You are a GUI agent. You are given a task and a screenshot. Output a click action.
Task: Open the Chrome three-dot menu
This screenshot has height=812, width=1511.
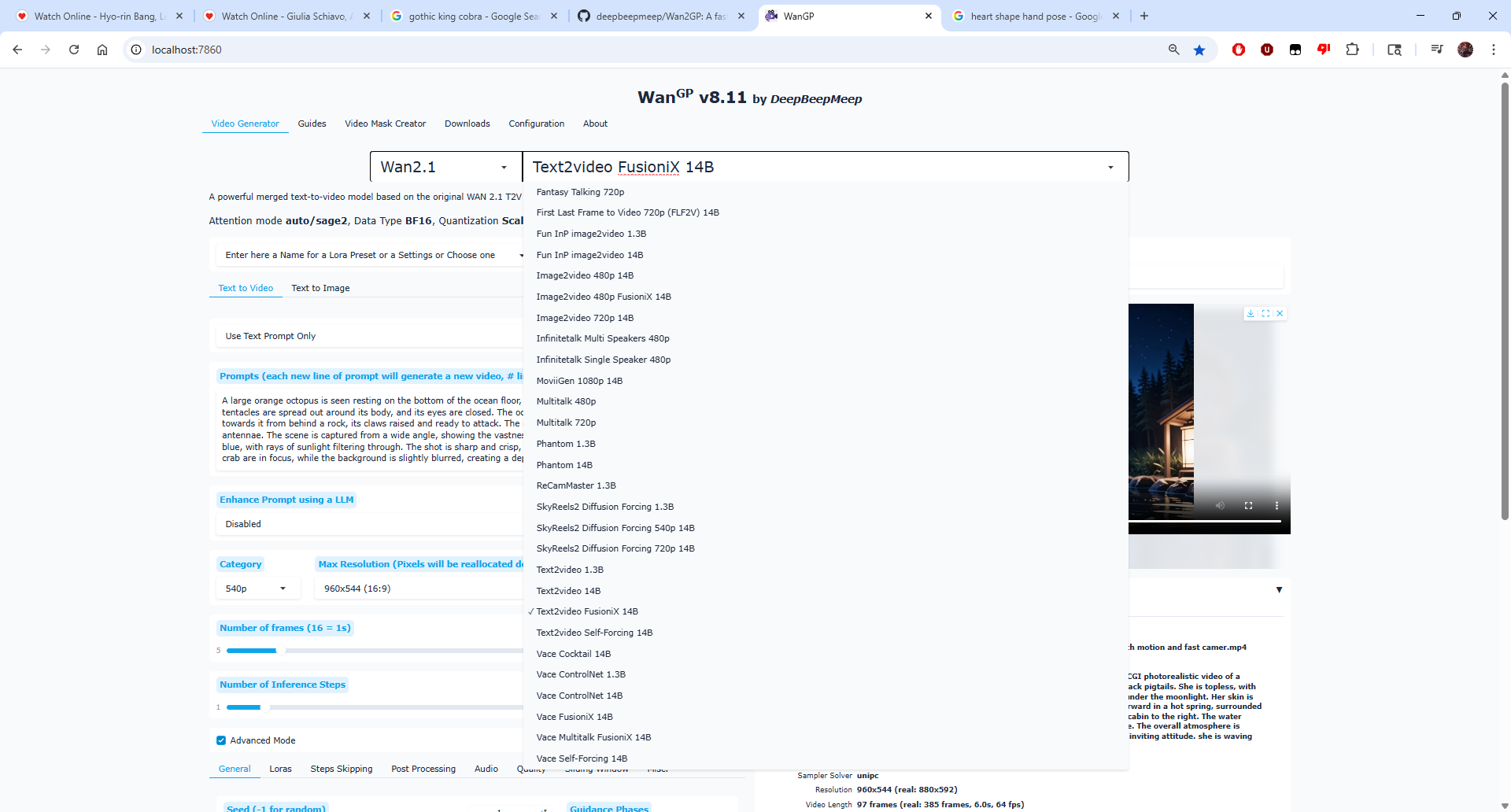1494,50
